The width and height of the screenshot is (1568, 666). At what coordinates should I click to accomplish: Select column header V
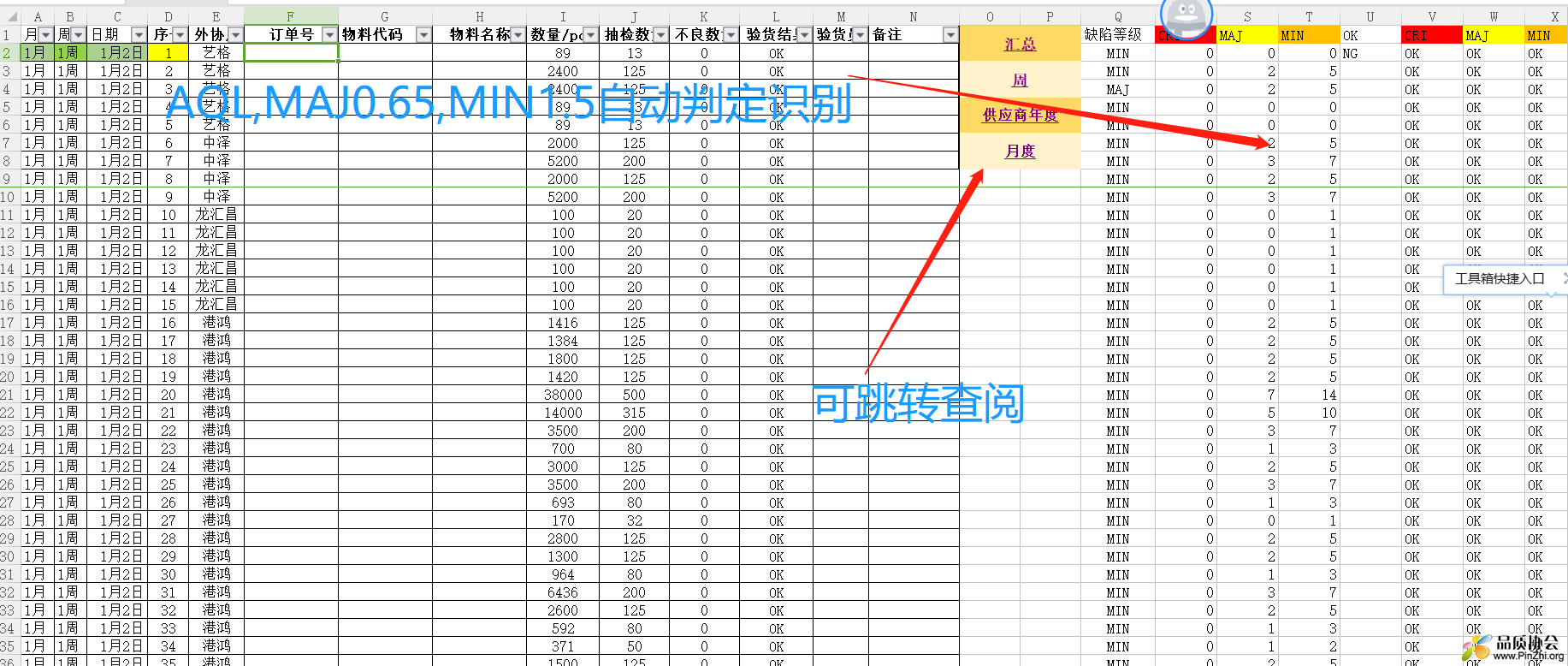1432,16
